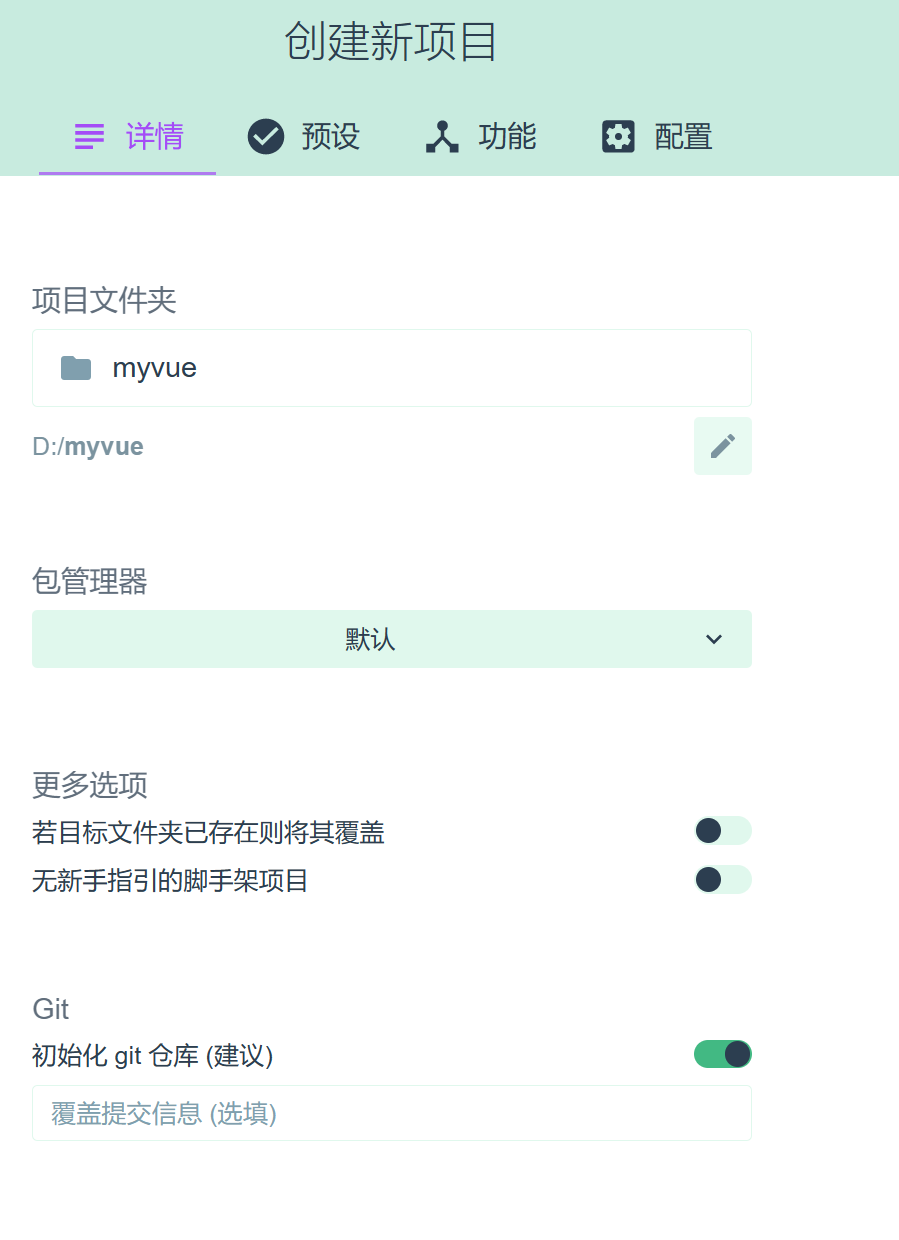This screenshot has width=899, height=1240.
Task: Click the checkmark icon beside 预设
Action: (265, 136)
